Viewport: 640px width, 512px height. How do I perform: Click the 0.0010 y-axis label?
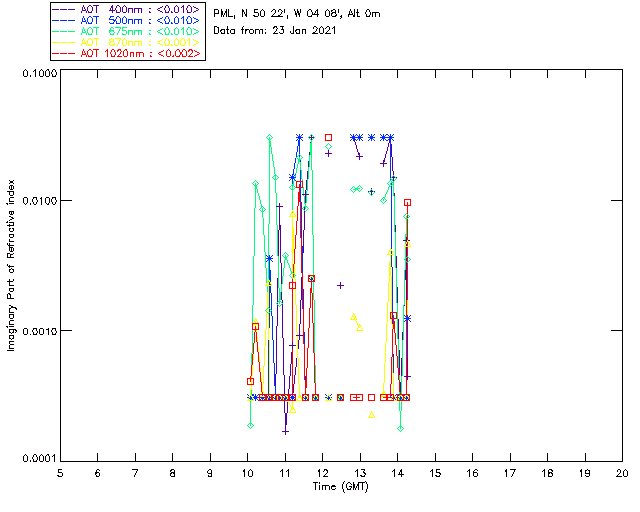point(39,331)
